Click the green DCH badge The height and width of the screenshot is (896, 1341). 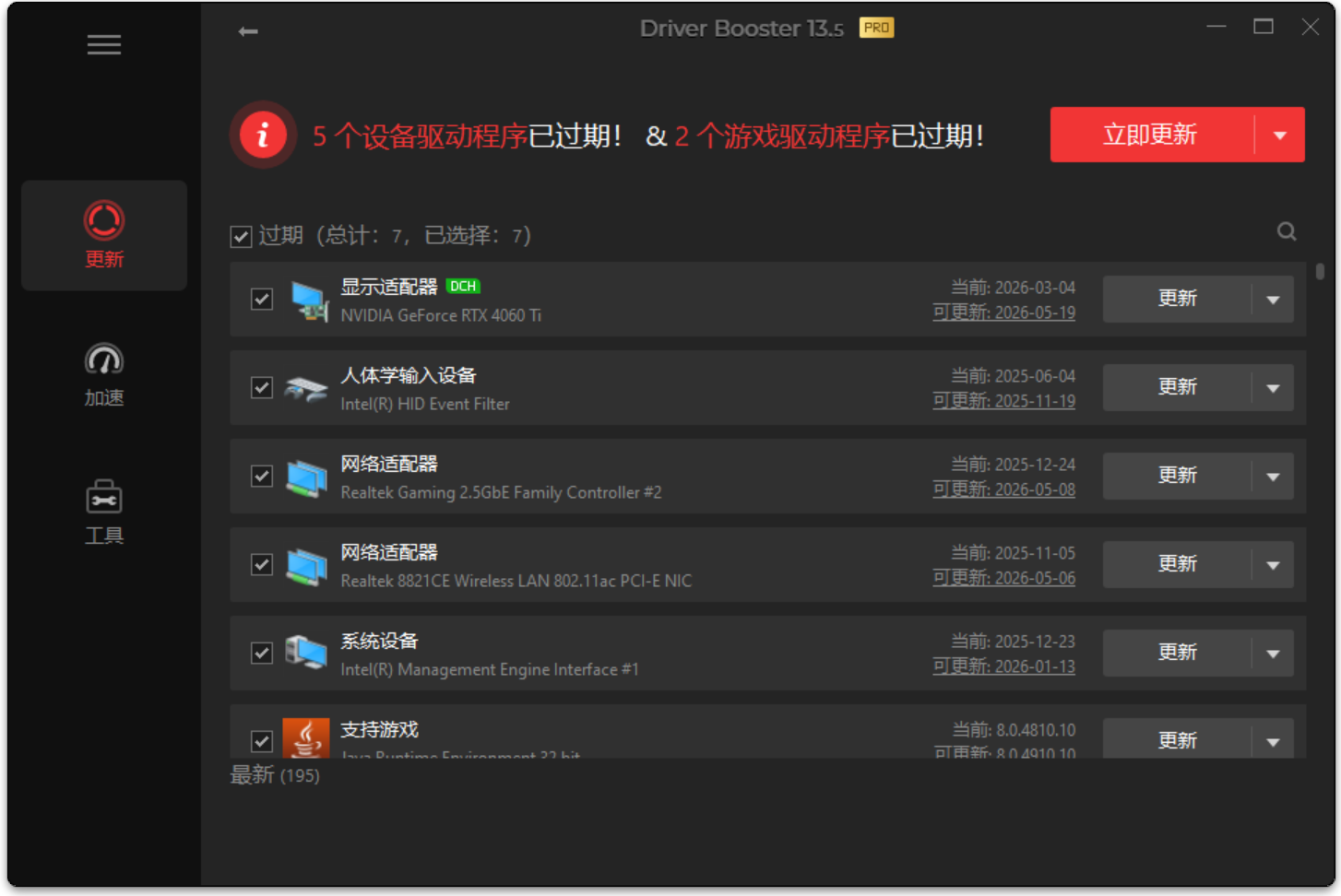coord(463,286)
